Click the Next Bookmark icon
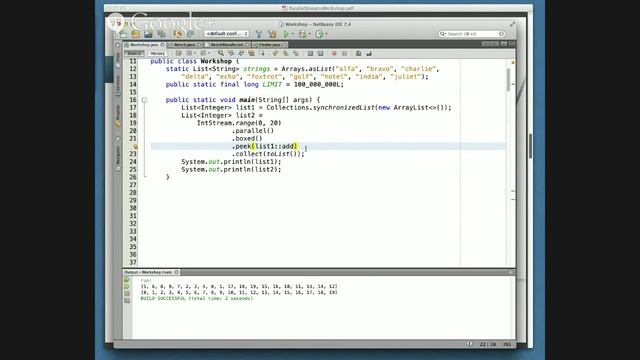 click(286, 53)
